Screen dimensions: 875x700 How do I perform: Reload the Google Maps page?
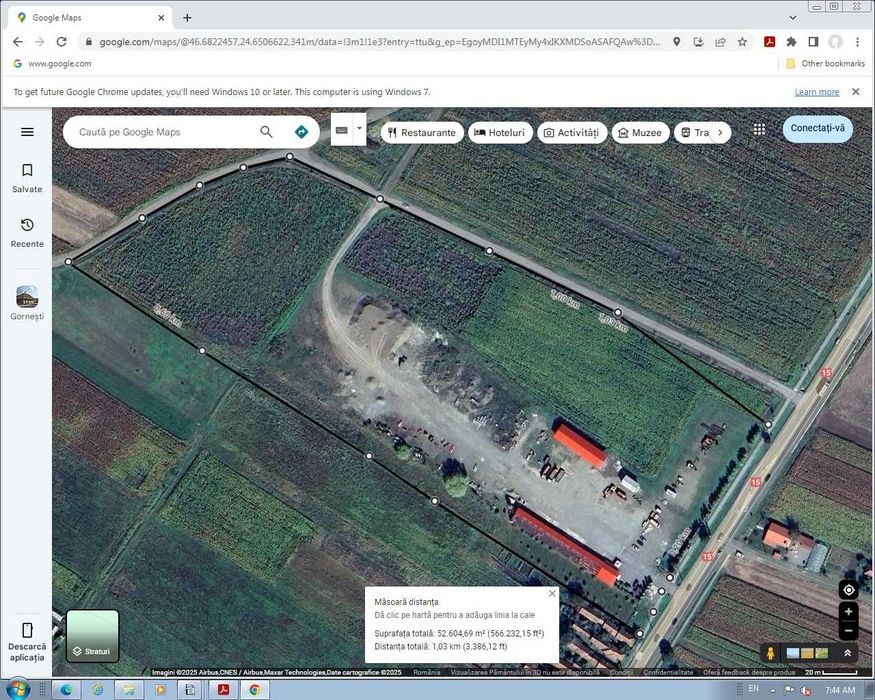(61, 42)
